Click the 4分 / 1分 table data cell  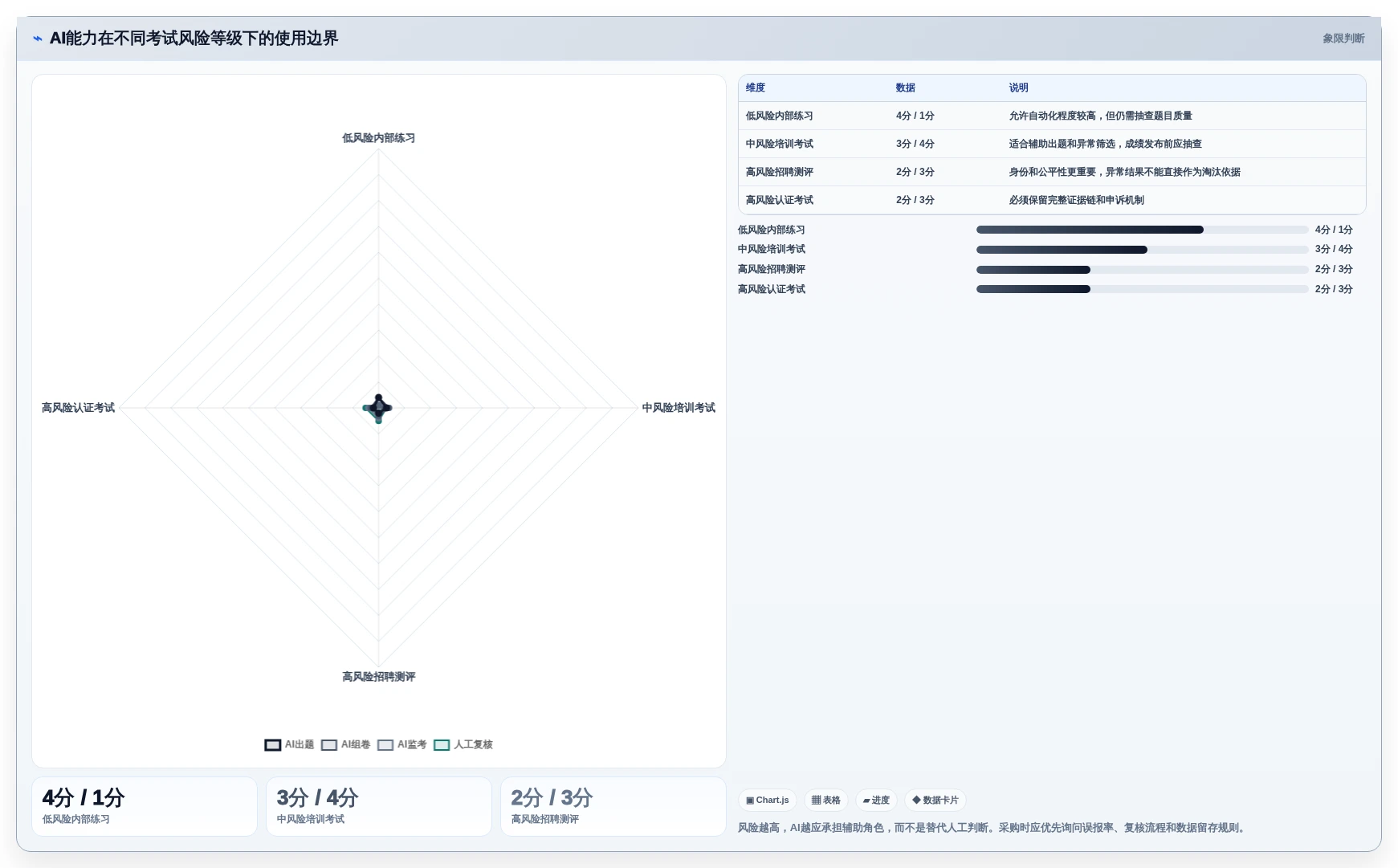tap(915, 116)
